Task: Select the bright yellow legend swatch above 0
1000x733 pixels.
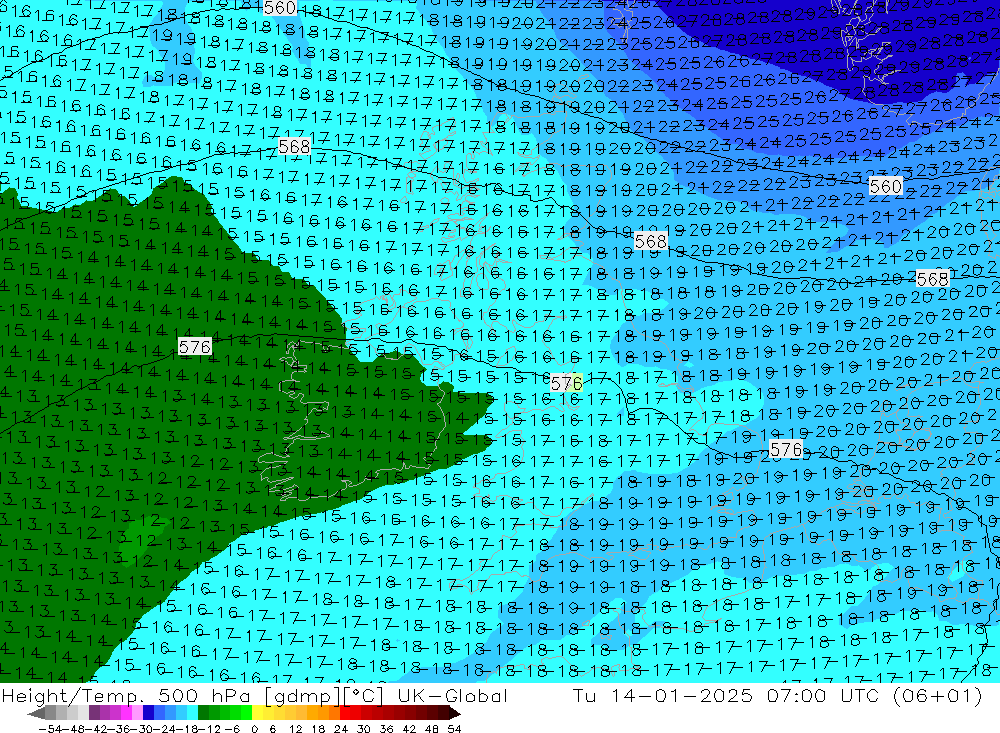Action: (258, 713)
